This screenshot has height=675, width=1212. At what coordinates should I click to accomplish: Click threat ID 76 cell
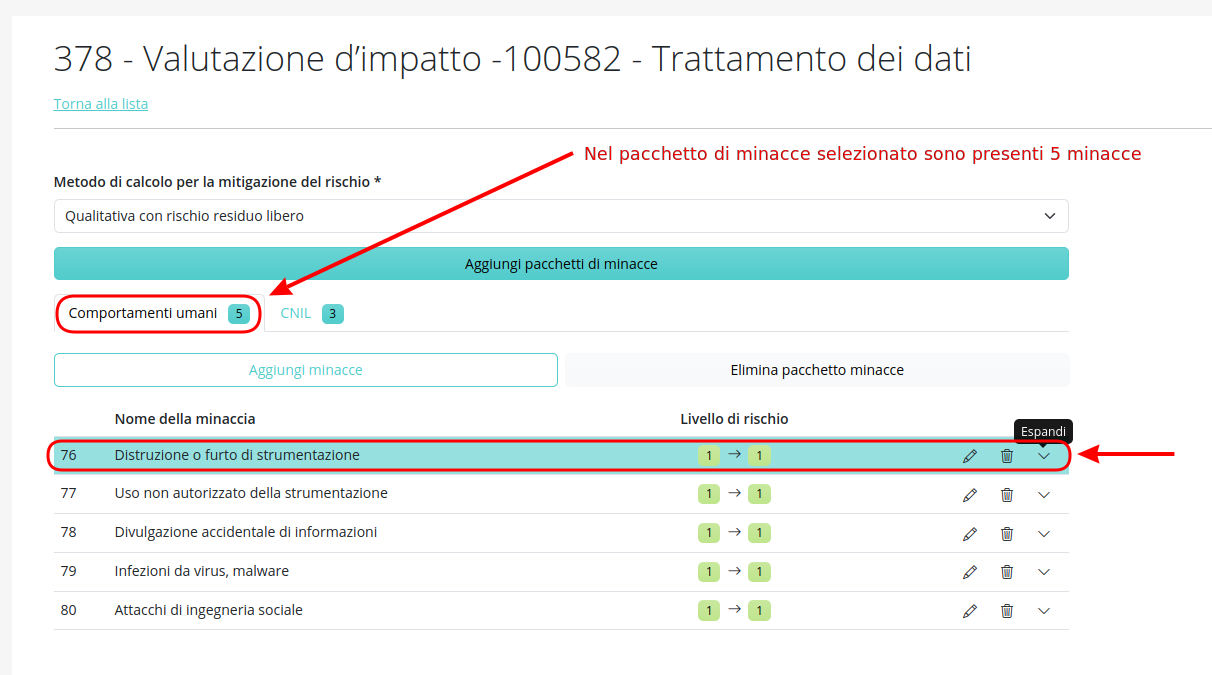(x=69, y=455)
